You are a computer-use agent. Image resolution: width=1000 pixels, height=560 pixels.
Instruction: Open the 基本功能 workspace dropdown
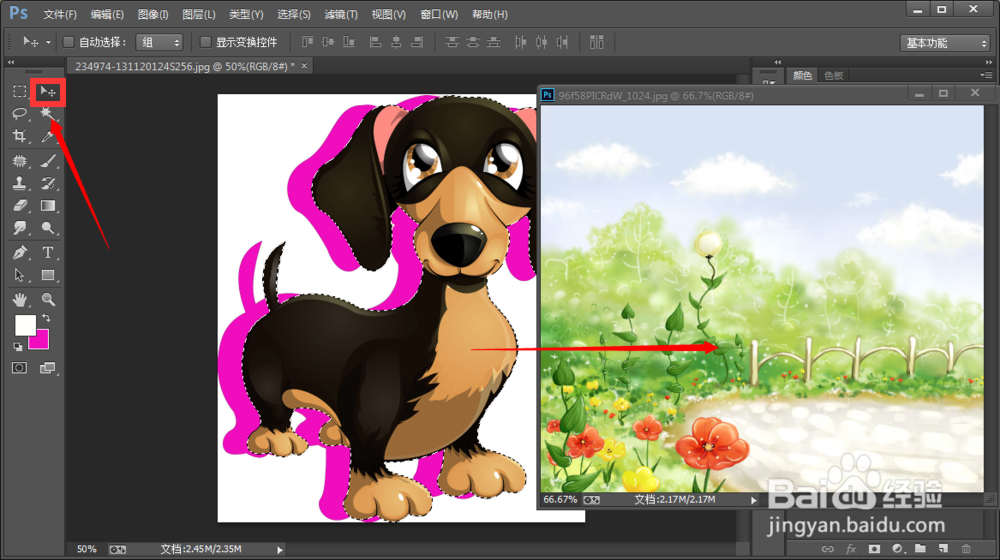click(945, 43)
